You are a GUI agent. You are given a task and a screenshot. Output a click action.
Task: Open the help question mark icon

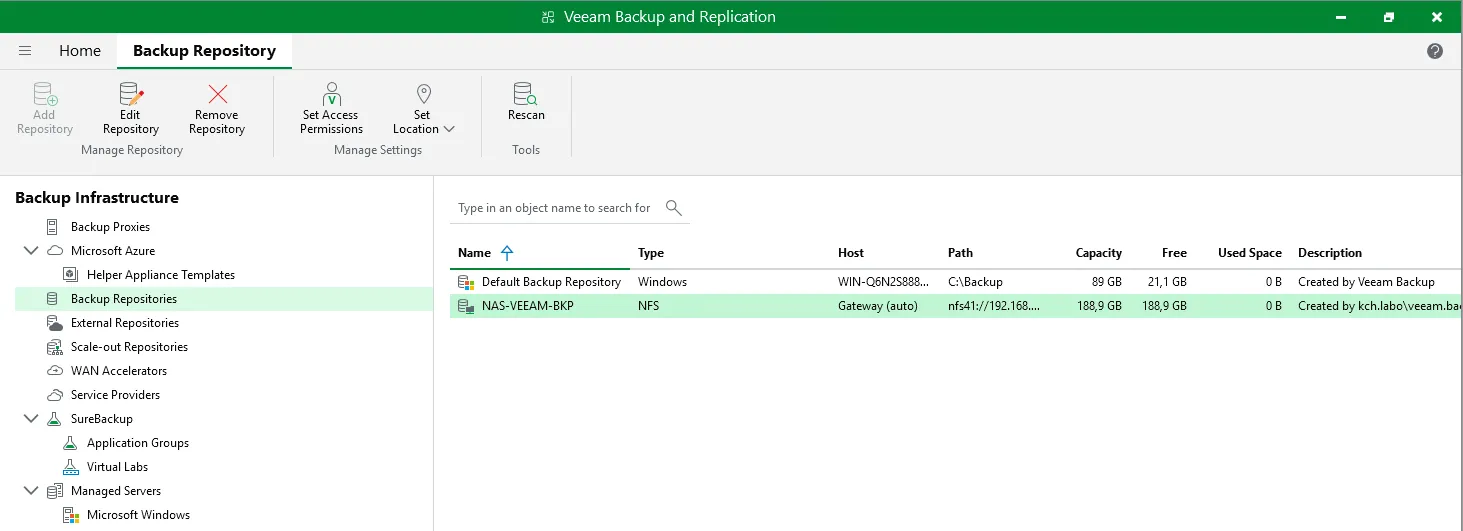[x=1435, y=51]
